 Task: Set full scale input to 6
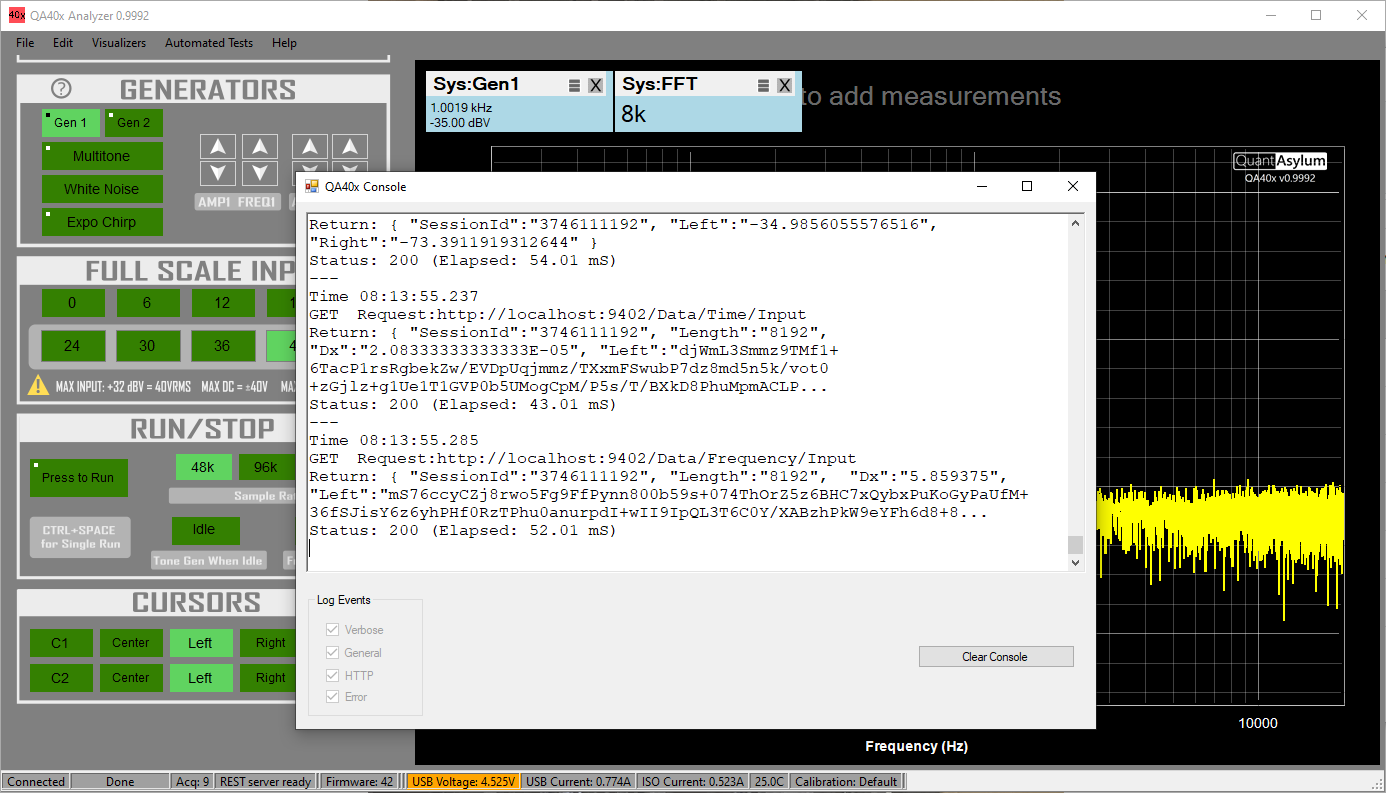[147, 303]
